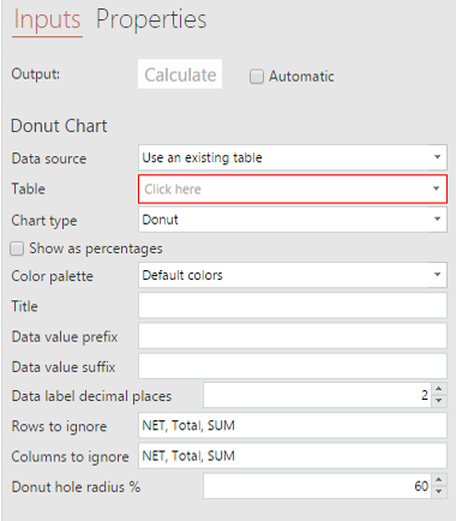The image size is (456, 521).
Task: Click the Calculate button
Action: coord(180,74)
